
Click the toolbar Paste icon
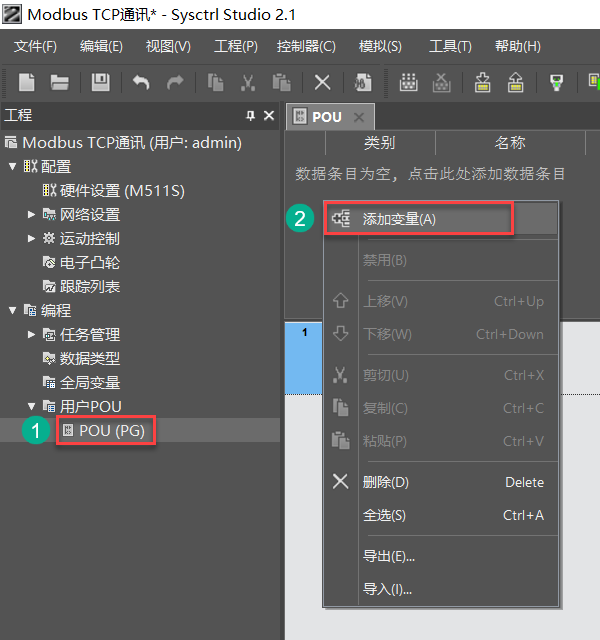coord(281,82)
